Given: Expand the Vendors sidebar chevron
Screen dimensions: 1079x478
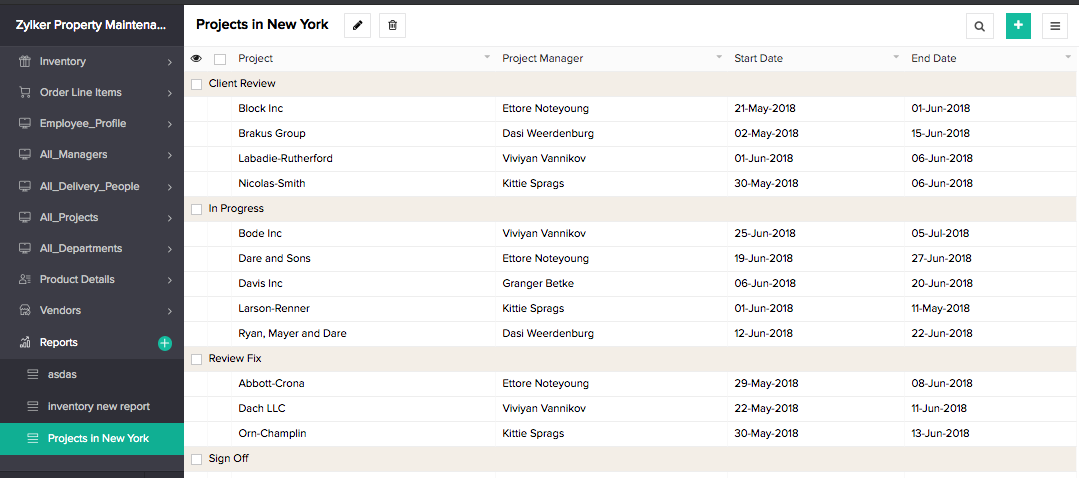Looking at the screenshot, I should pyautogui.click(x=170, y=311).
